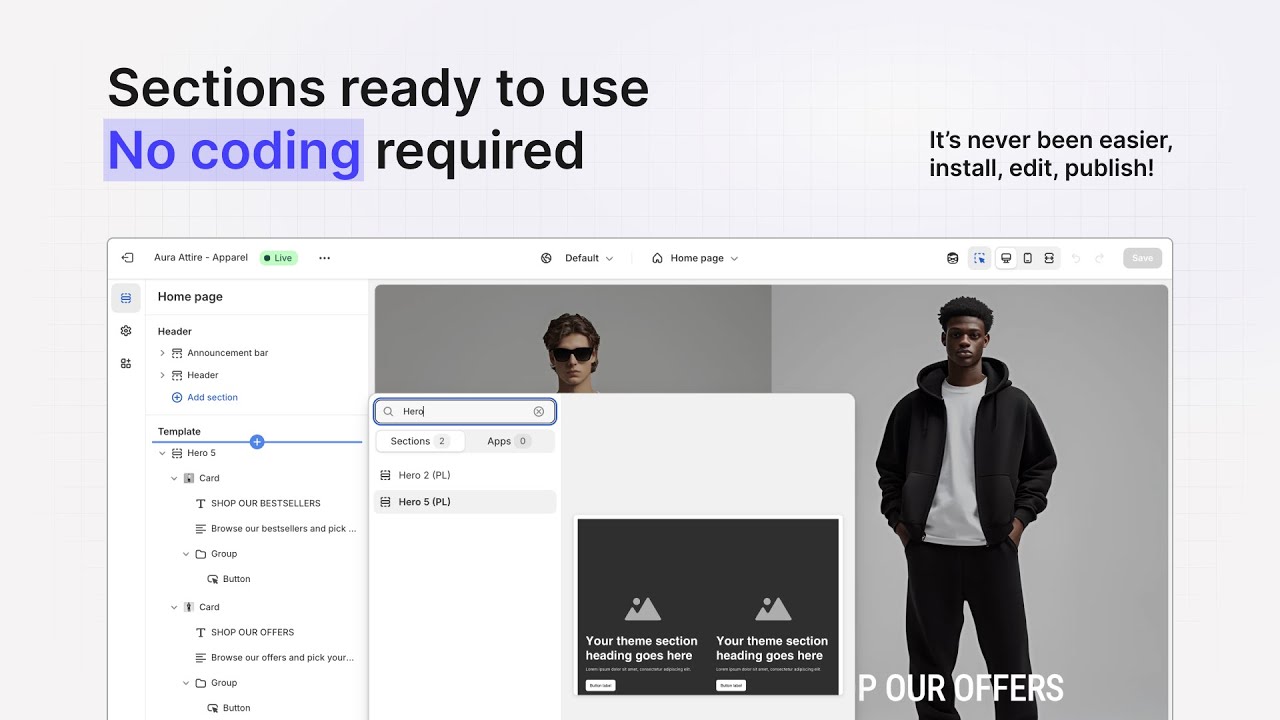This screenshot has width=1280, height=720.
Task: Choose Hero 2 (PL) from results
Action: (x=465, y=475)
